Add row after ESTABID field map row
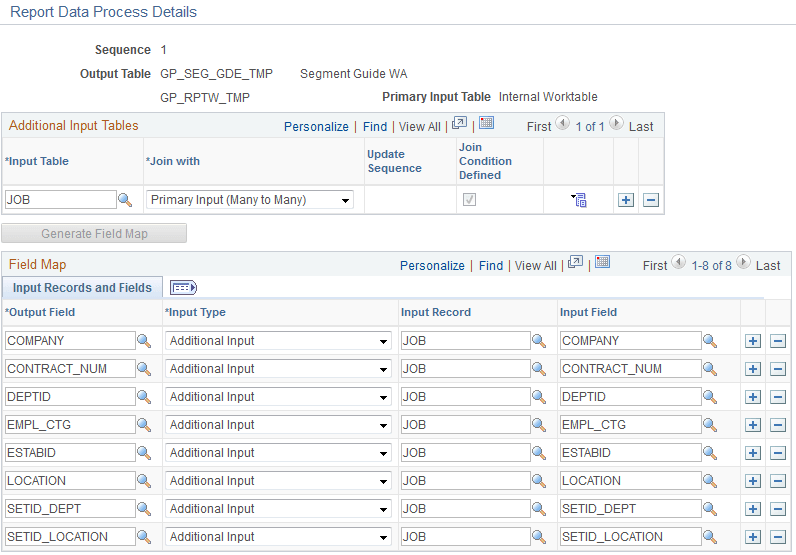This screenshot has height=555, width=796. point(753,453)
